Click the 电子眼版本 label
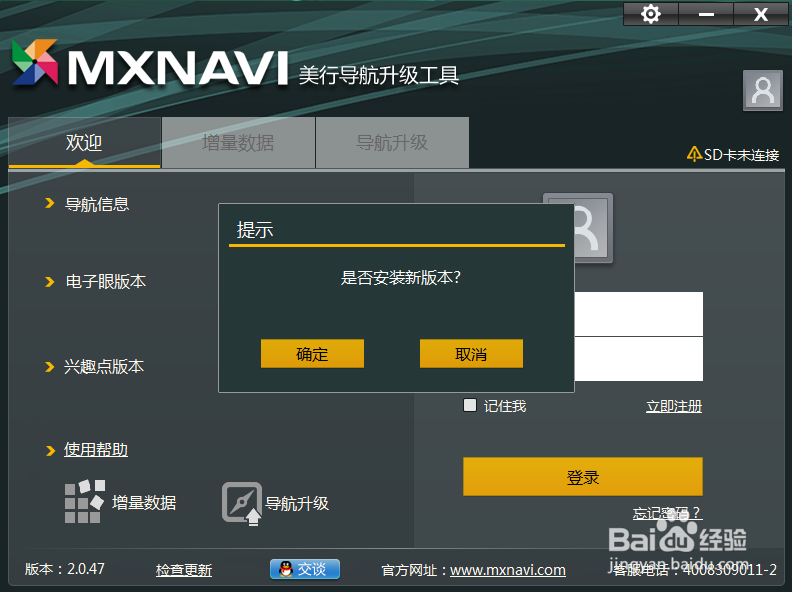792x592 pixels. click(106, 281)
